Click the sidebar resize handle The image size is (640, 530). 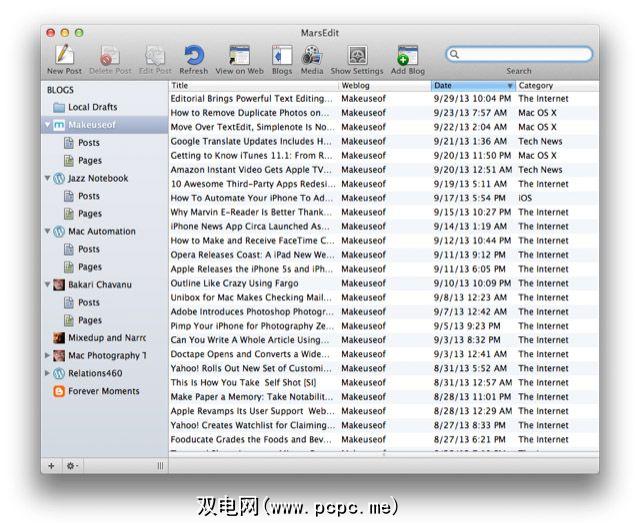[x=160, y=466]
